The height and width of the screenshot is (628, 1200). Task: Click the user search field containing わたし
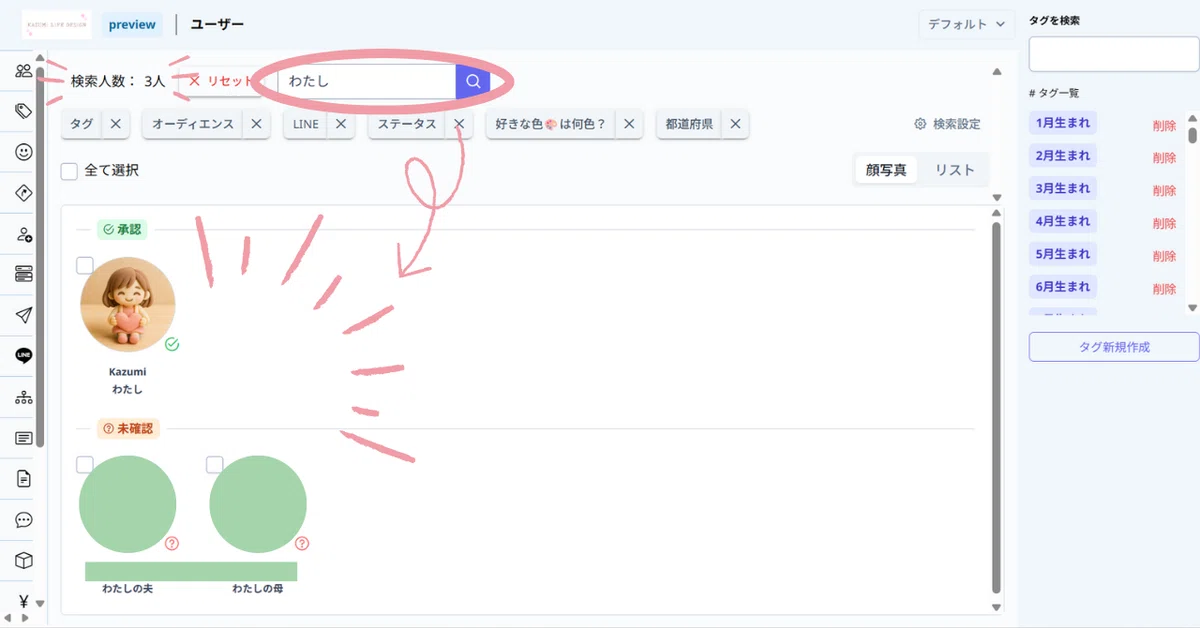coord(367,82)
